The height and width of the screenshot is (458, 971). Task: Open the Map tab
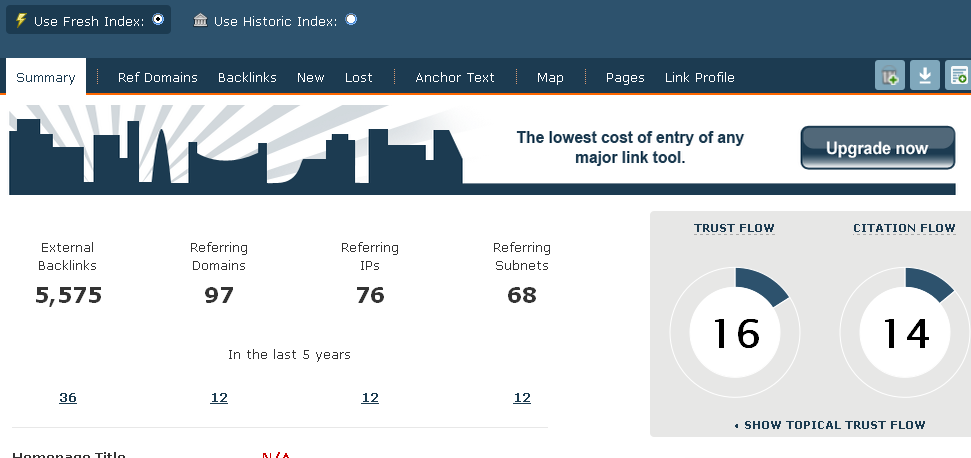tap(550, 77)
